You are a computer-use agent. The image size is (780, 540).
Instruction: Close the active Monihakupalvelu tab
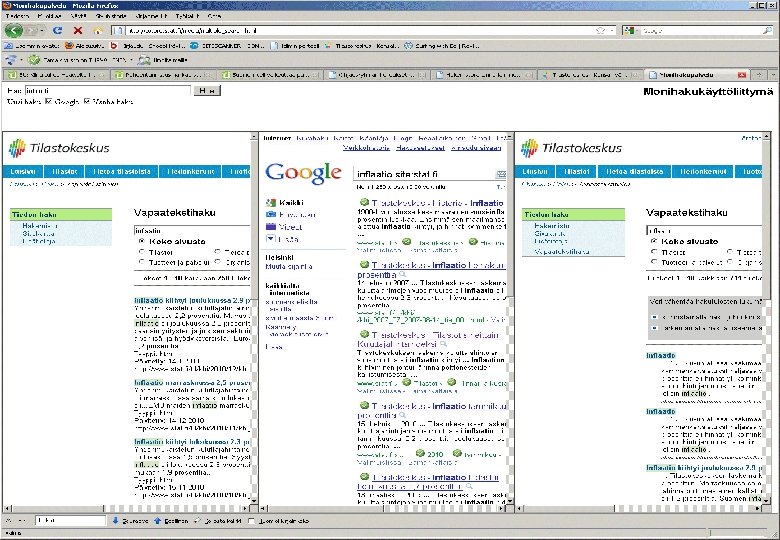[x=742, y=75]
